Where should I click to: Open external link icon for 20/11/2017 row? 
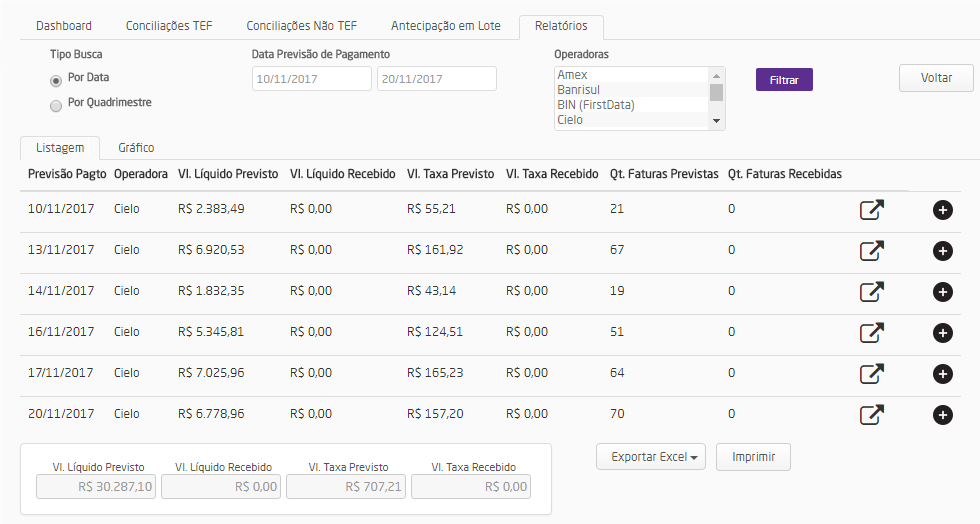872,414
